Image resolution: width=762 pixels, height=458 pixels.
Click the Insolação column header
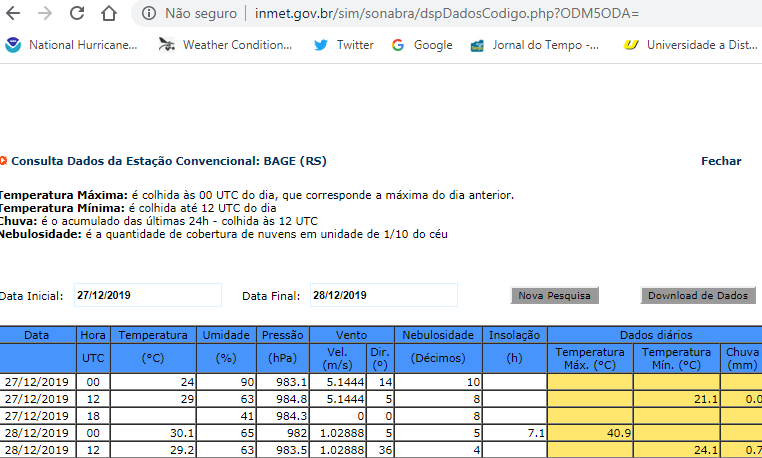(x=514, y=335)
